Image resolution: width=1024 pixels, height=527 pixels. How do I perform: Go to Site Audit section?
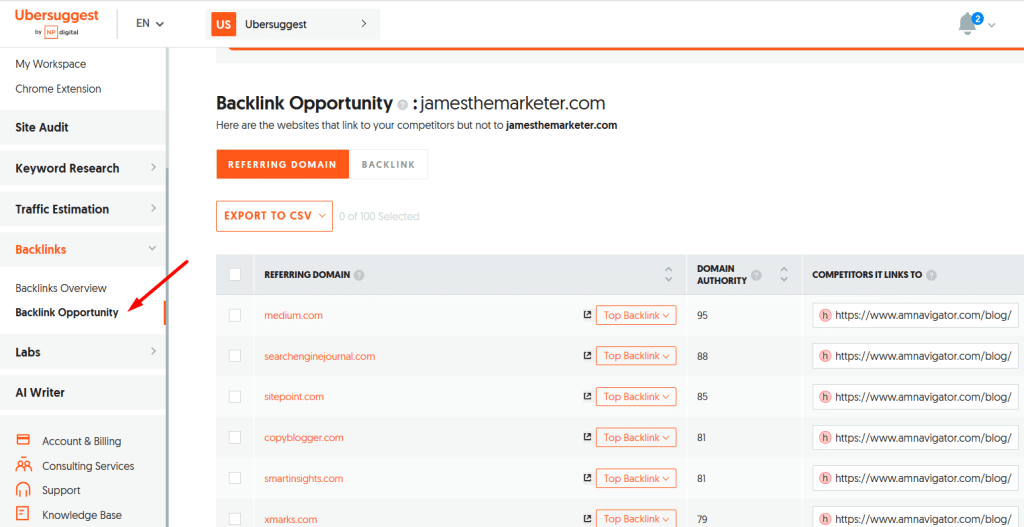coord(42,127)
